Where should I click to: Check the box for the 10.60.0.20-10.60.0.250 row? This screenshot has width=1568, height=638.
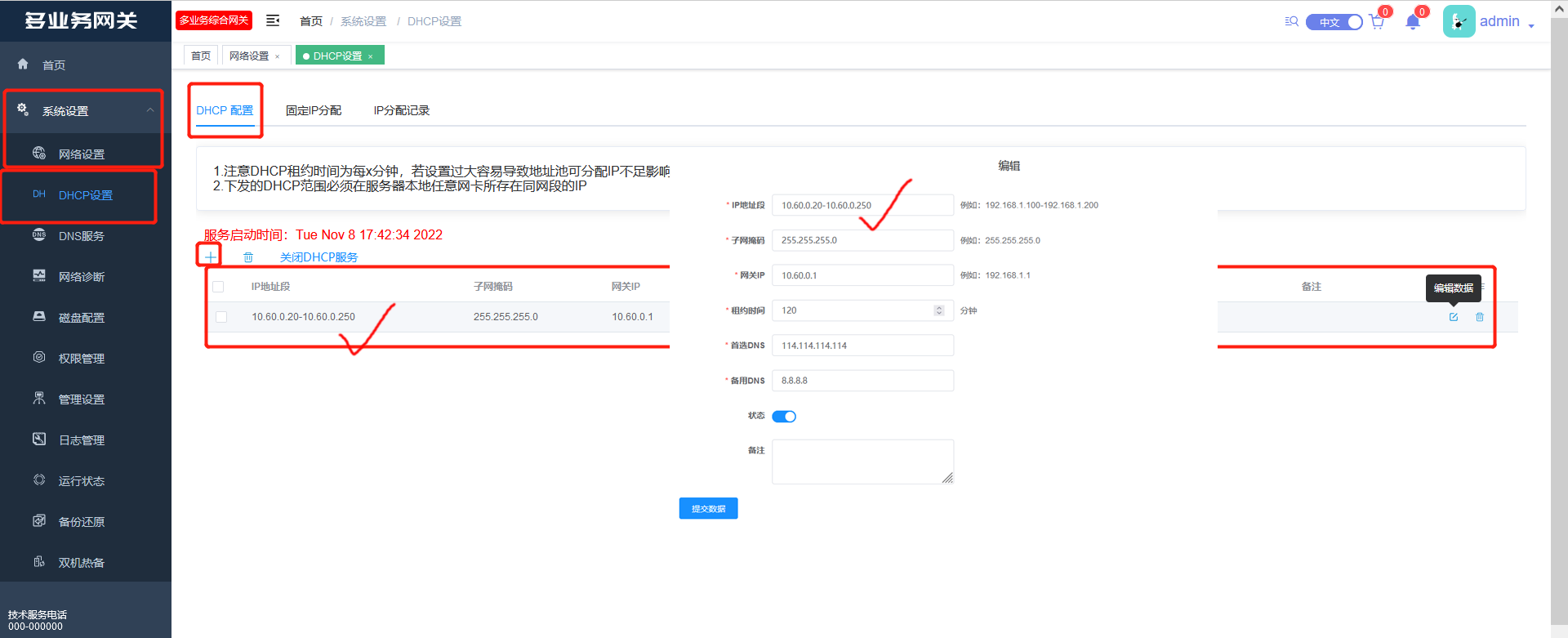coord(221,317)
